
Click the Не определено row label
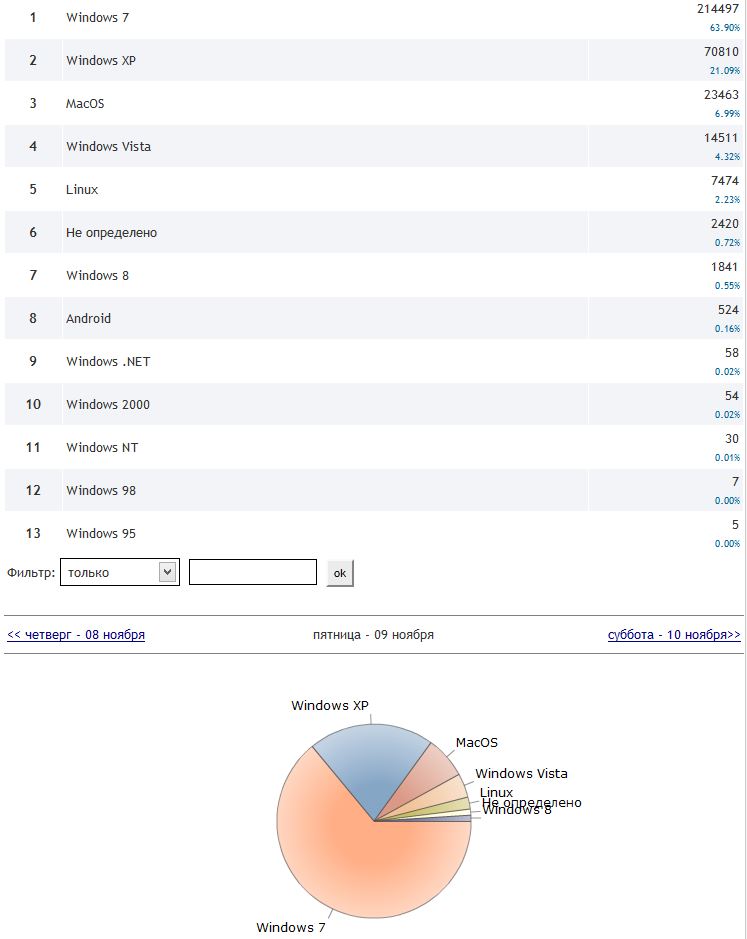pos(111,233)
